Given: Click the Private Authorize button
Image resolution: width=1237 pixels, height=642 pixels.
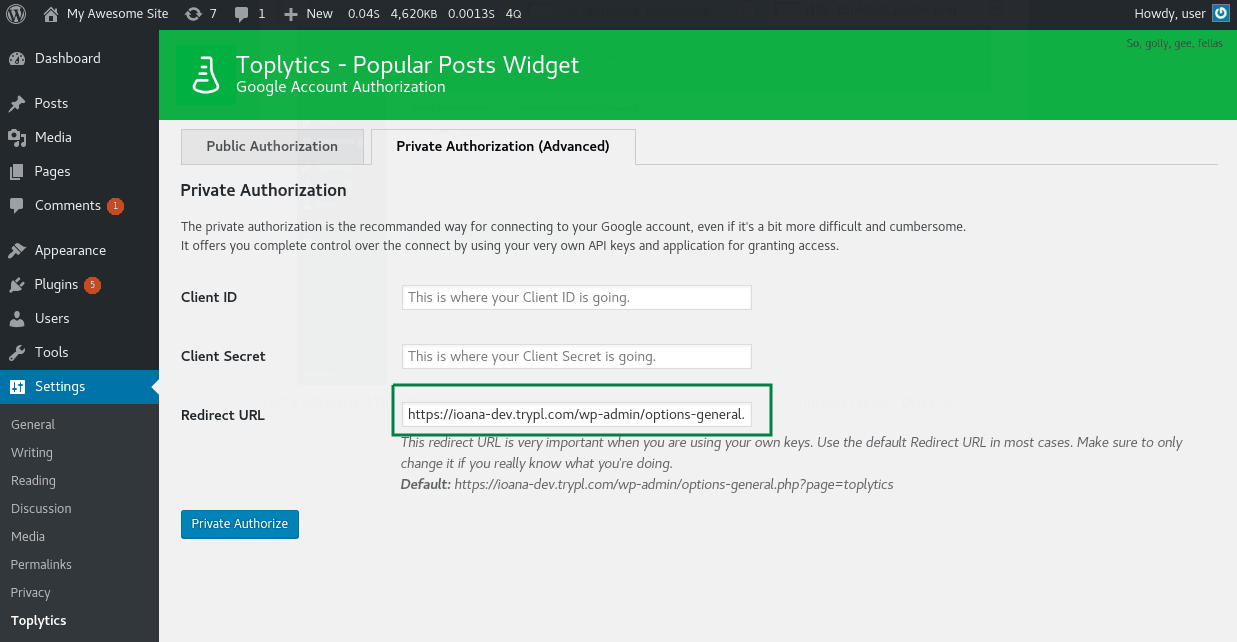Looking at the screenshot, I should coord(240,524).
